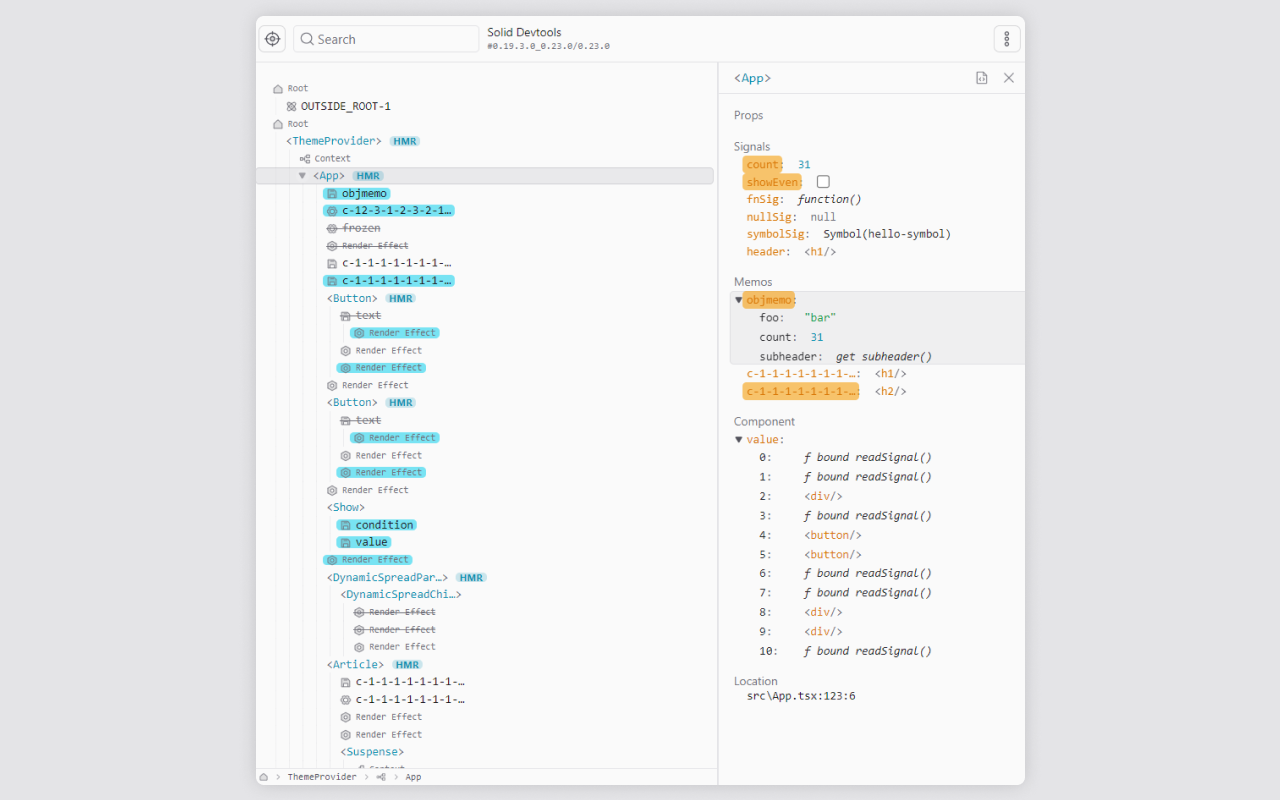The height and width of the screenshot is (800, 1280).
Task: Click the Root home icon at breadcrumb start
Action: pos(263,776)
